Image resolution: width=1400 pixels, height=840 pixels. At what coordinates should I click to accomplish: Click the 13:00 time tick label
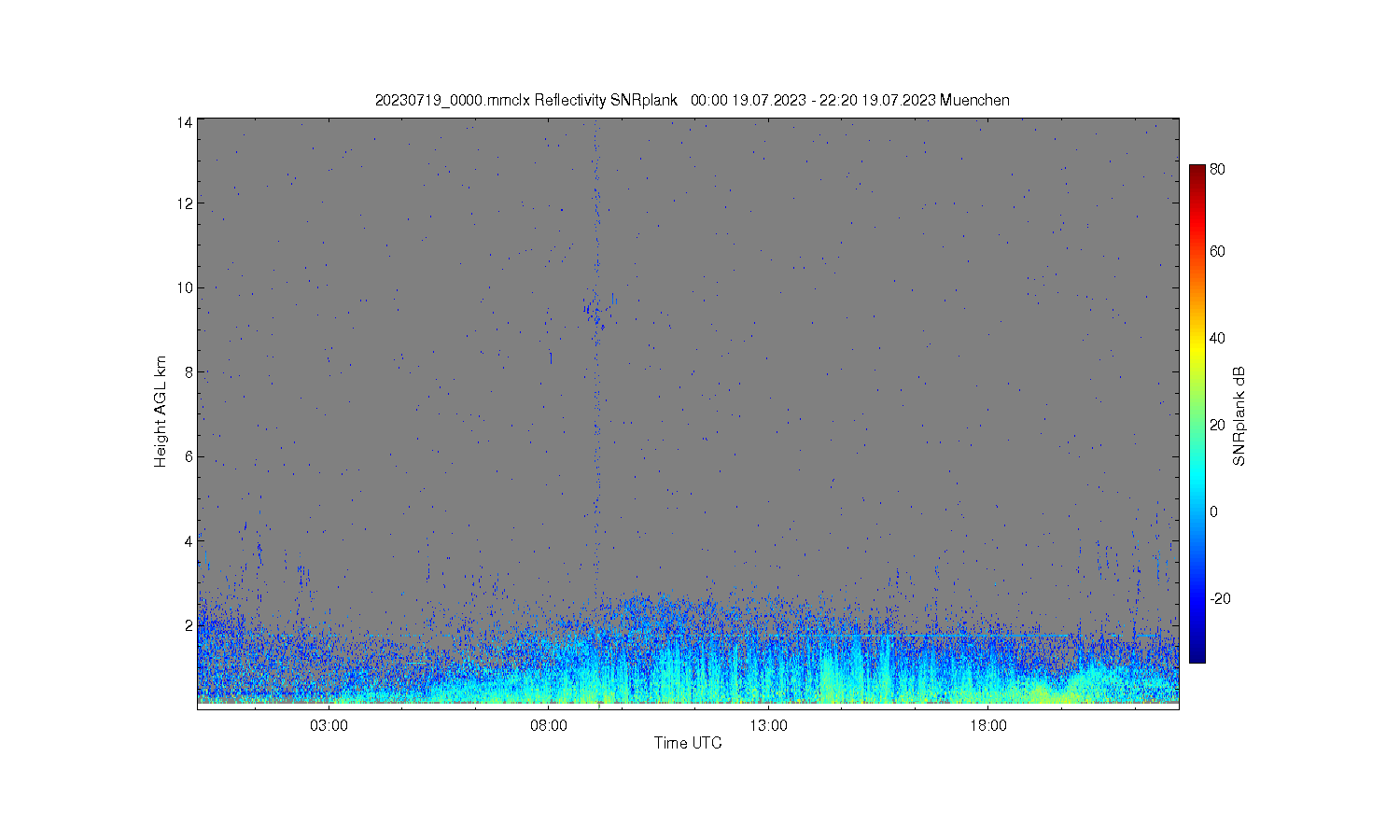click(x=768, y=725)
